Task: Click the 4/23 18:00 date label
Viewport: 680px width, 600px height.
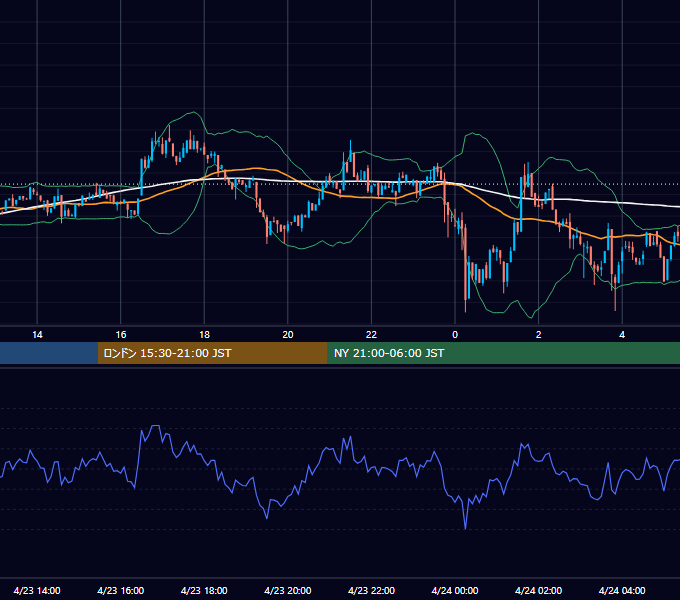Action: point(204,590)
